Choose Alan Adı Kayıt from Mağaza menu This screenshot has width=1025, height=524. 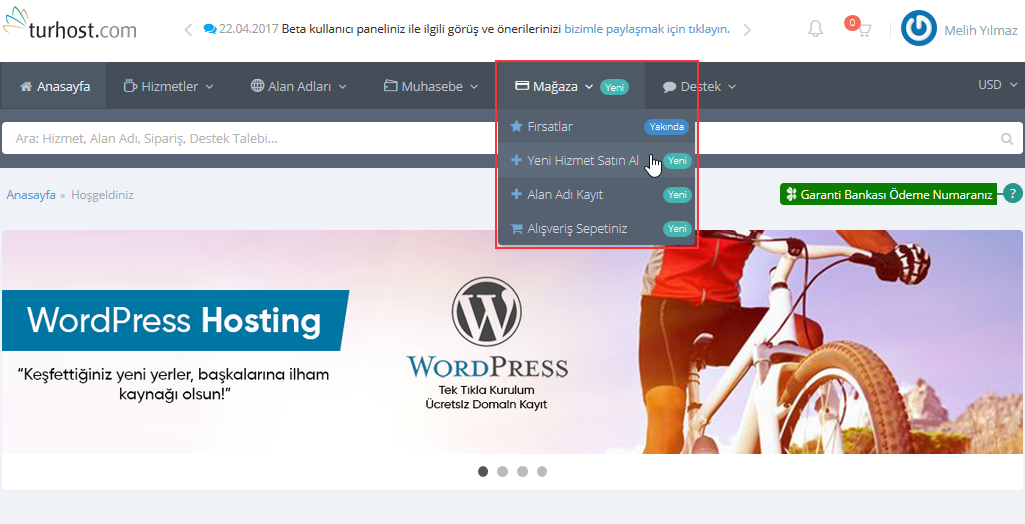pyautogui.click(x=564, y=194)
